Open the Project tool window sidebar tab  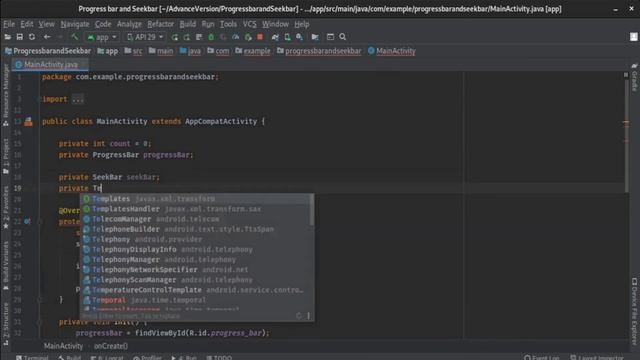click(x=6, y=156)
